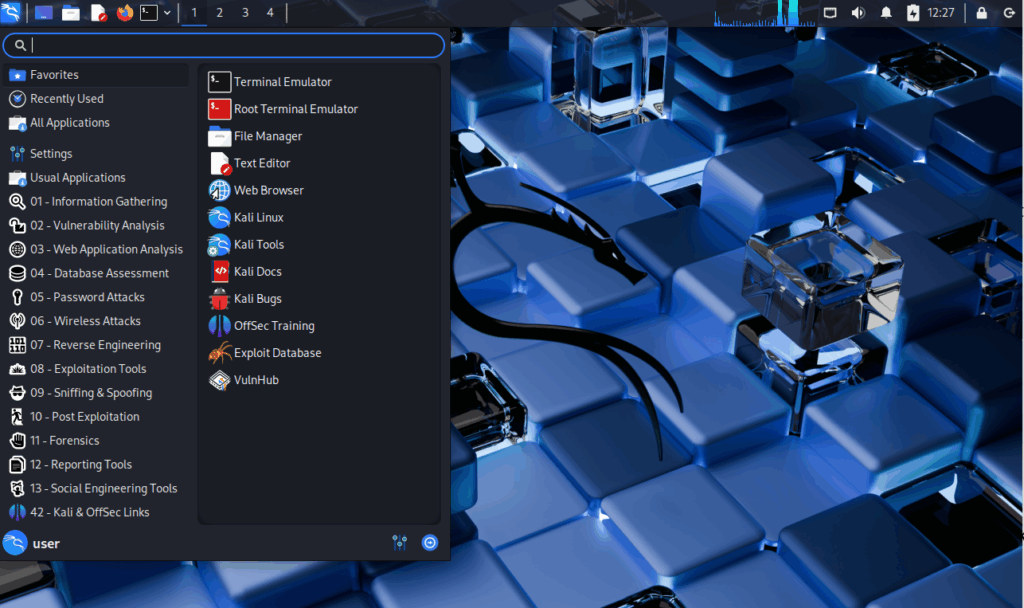Open the Settings category
Viewport: 1024px width, 608px height.
(x=96, y=153)
